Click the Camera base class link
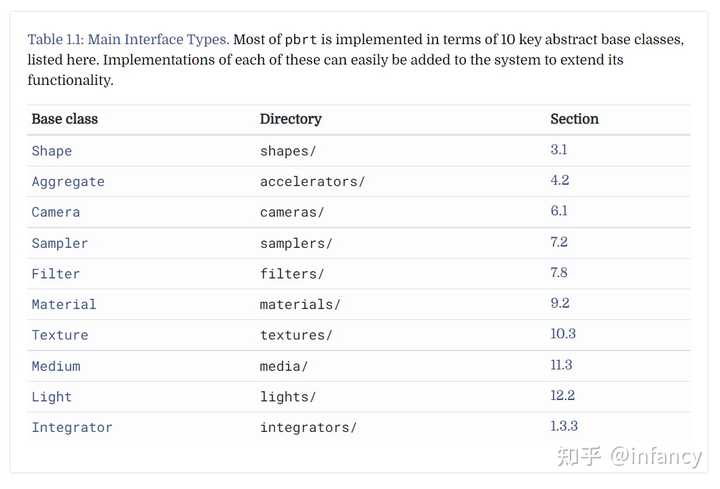 click(56, 212)
